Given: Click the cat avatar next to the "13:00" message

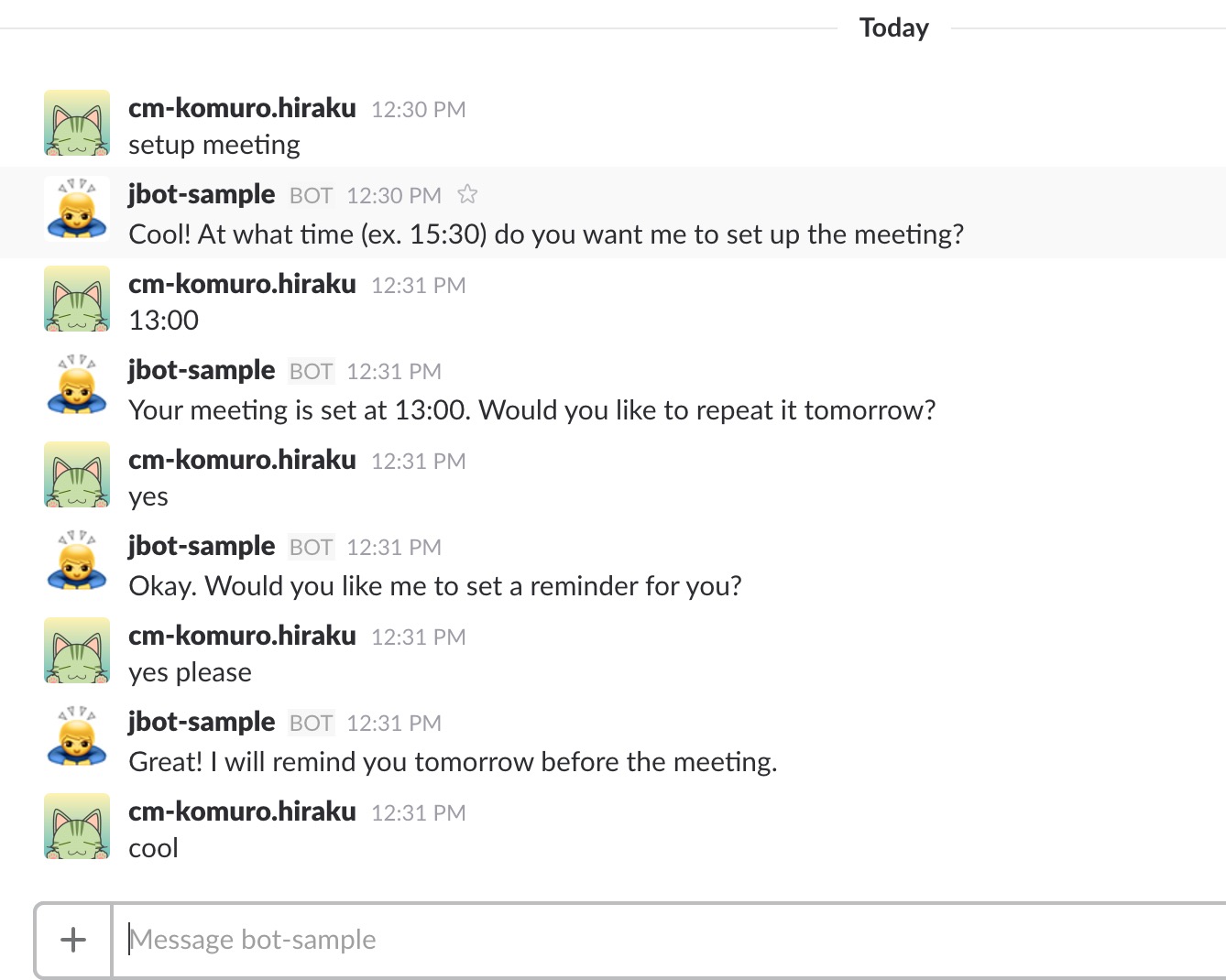Looking at the screenshot, I should [76, 299].
